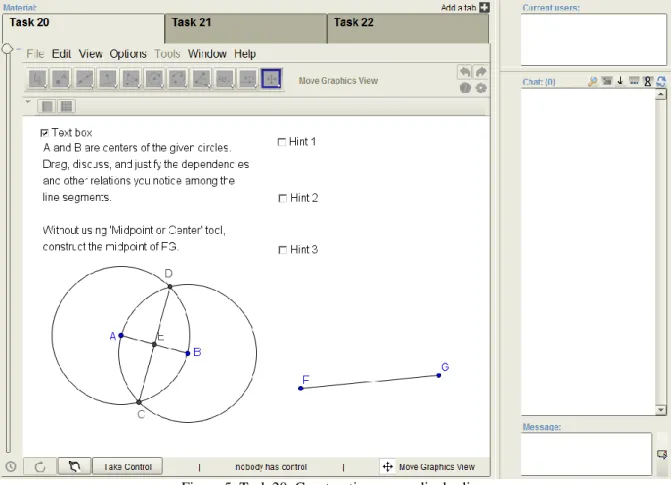Click the Add a tab label
Screen dimensions: 671x485
[458, 7]
